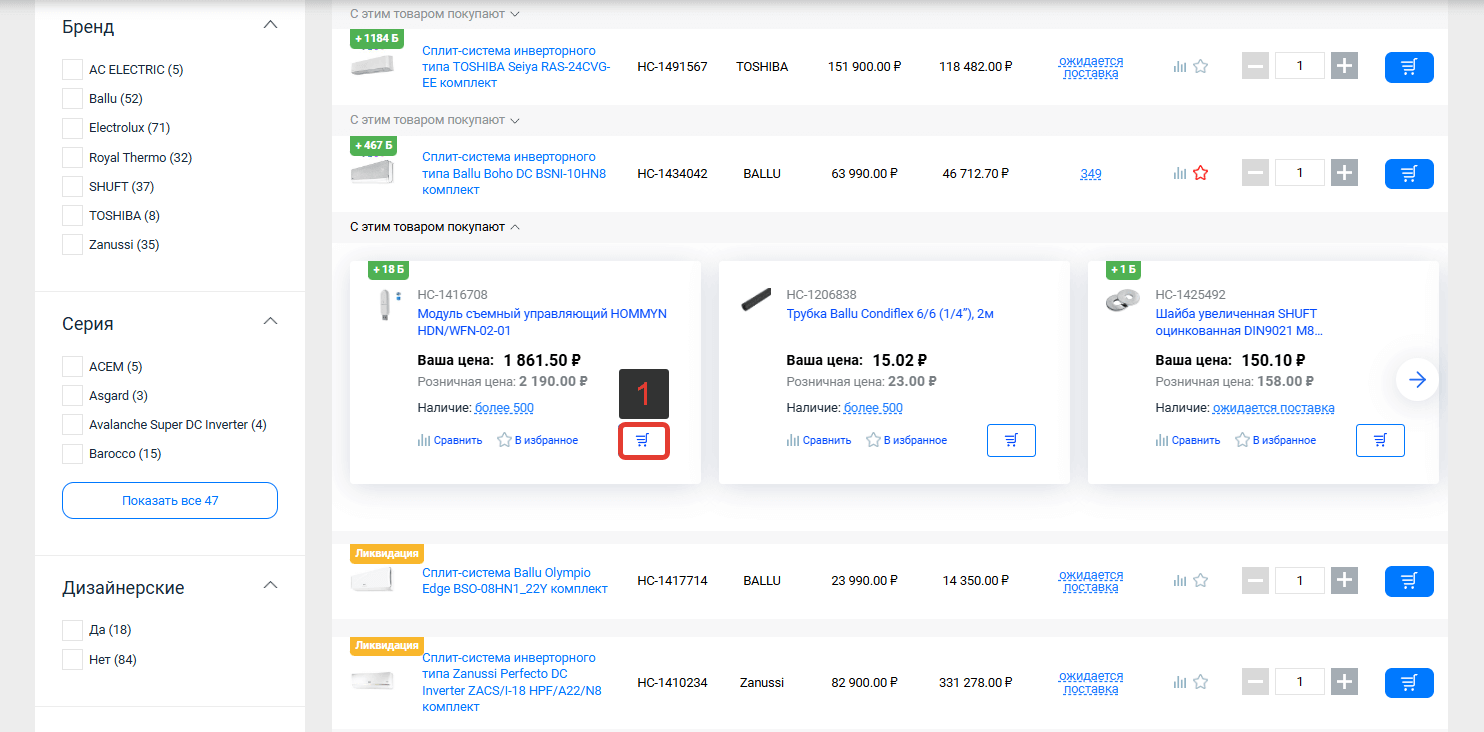Decrease quantity for TOSHIBA Seiya
This screenshot has height=732, width=1484.
[x=1255, y=67]
